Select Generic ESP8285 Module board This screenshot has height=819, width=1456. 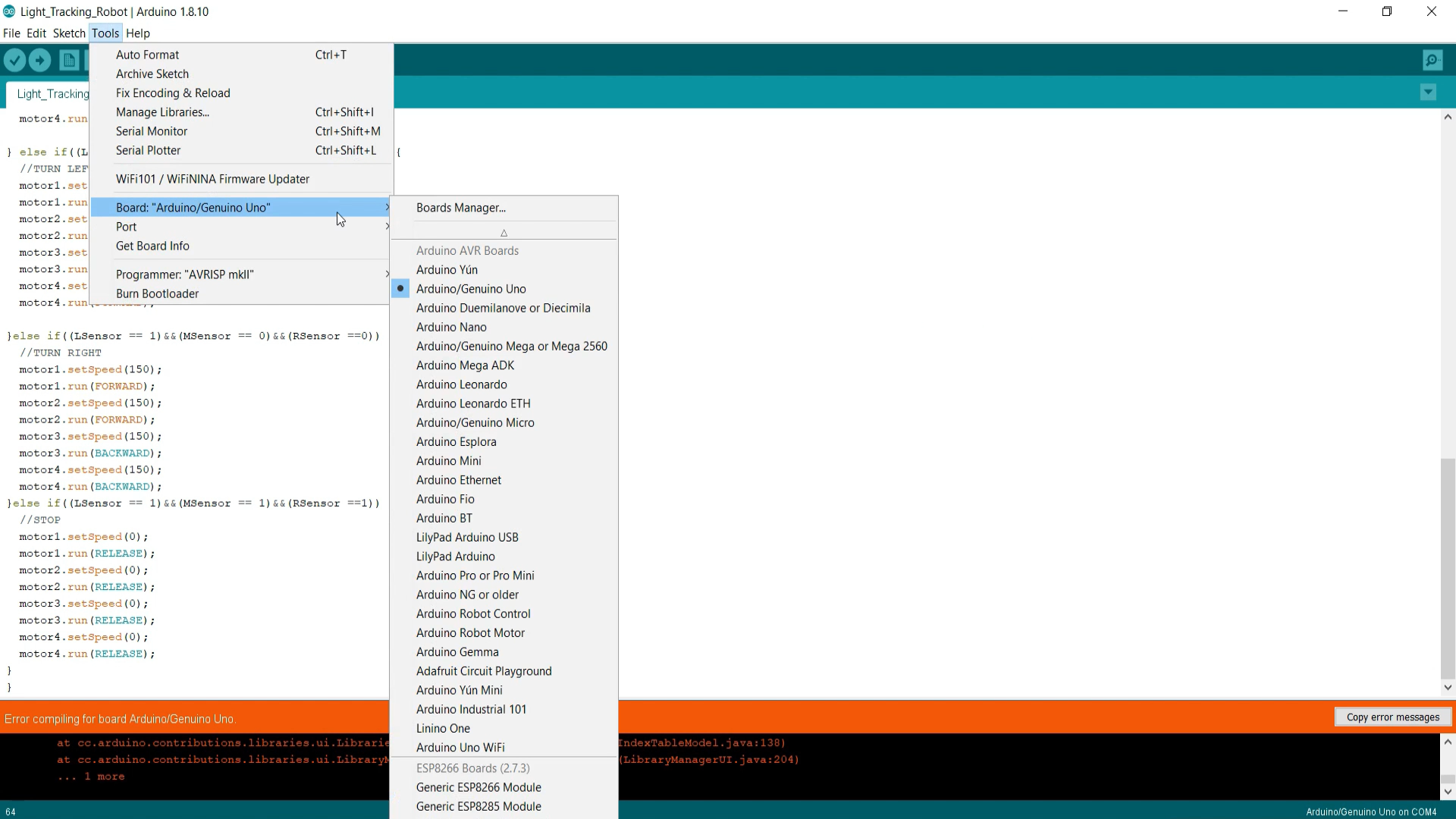click(x=504, y=806)
